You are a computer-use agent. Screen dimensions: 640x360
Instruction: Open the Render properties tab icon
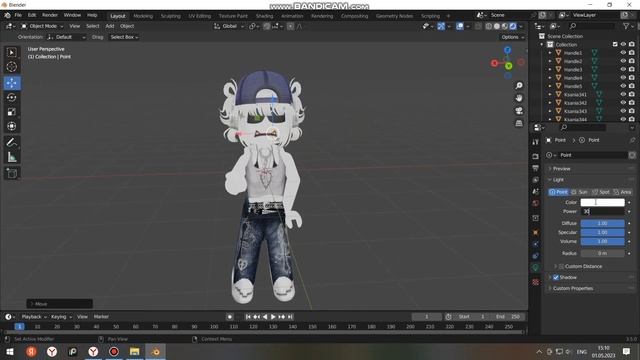coord(536,156)
